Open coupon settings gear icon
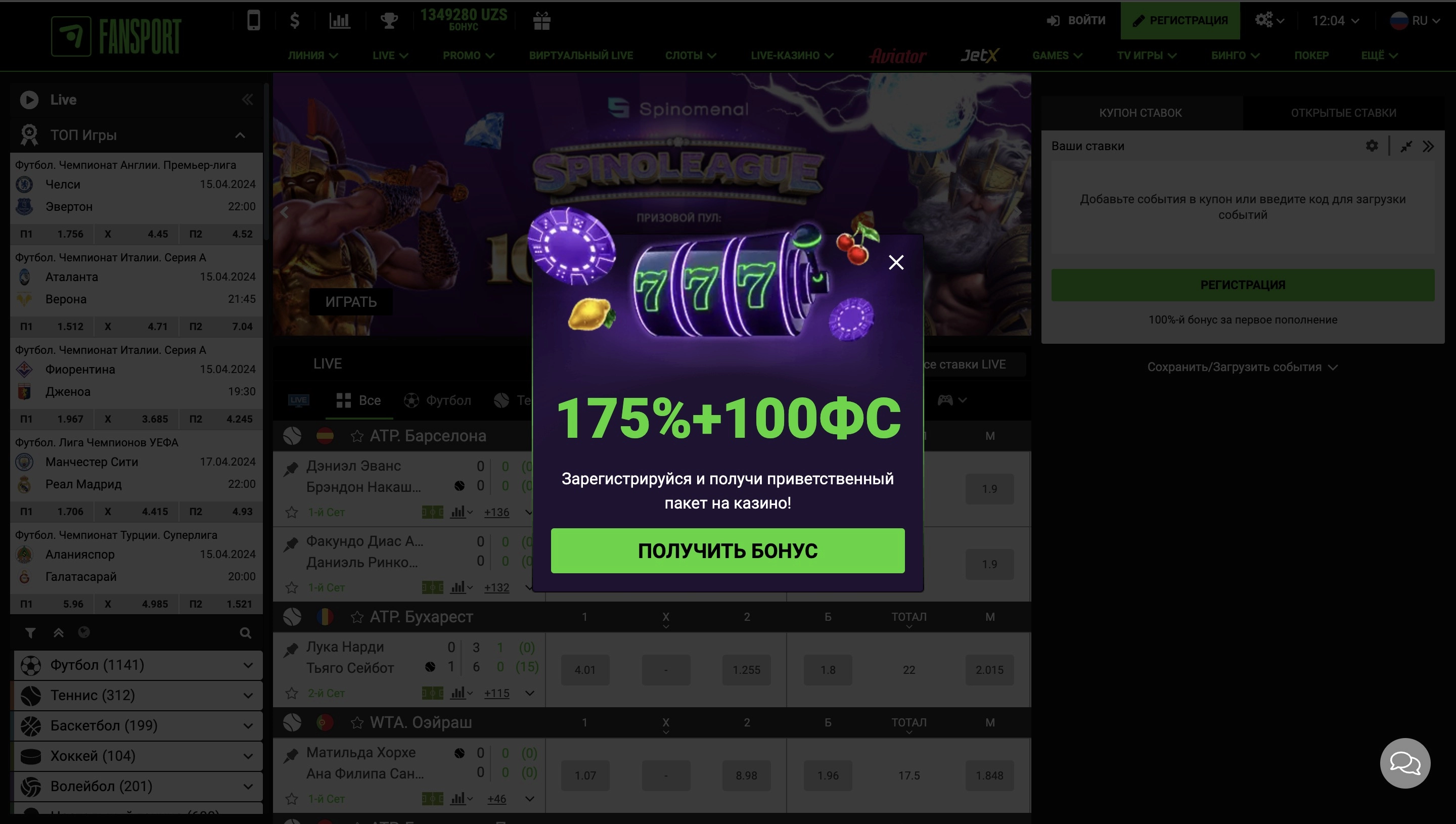Image resolution: width=1456 pixels, height=824 pixels. coord(1372,146)
